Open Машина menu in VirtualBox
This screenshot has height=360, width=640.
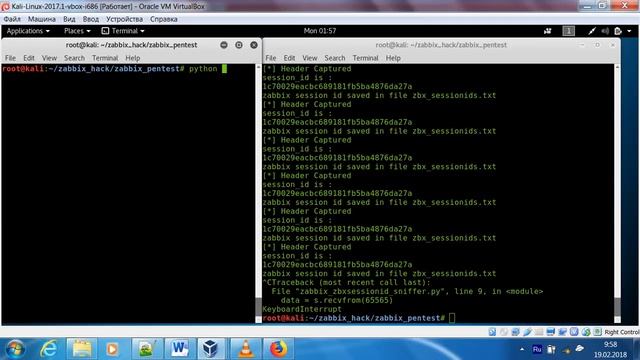[42, 19]
